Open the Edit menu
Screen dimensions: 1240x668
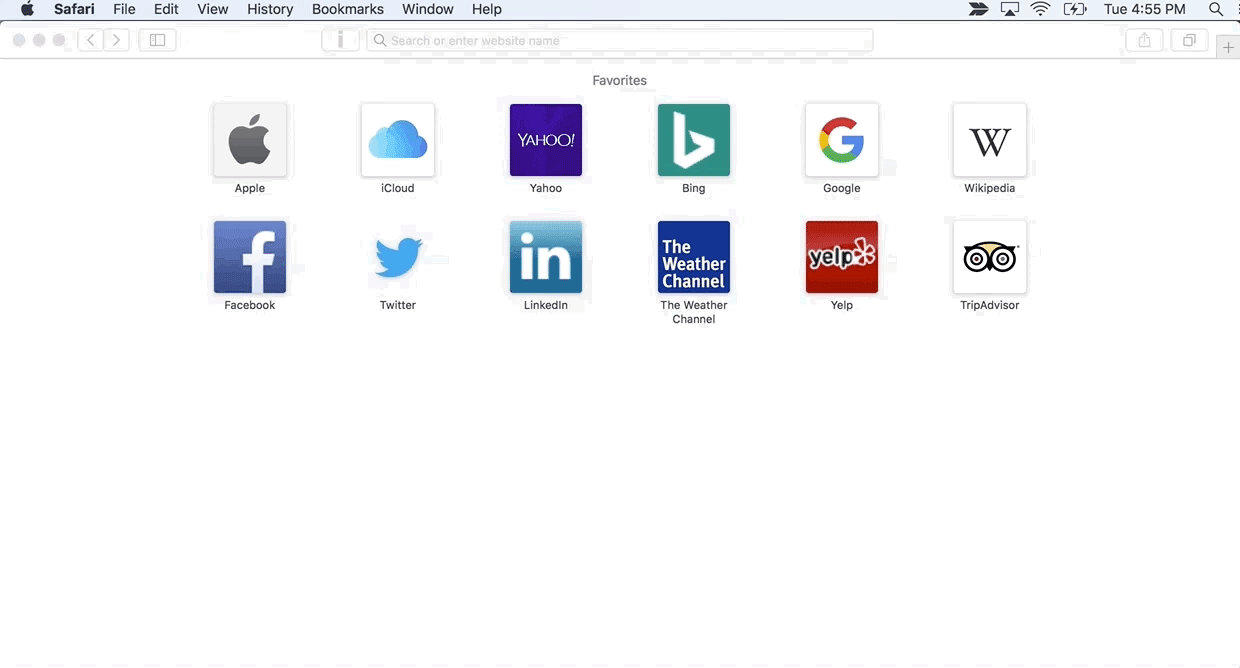166,9
